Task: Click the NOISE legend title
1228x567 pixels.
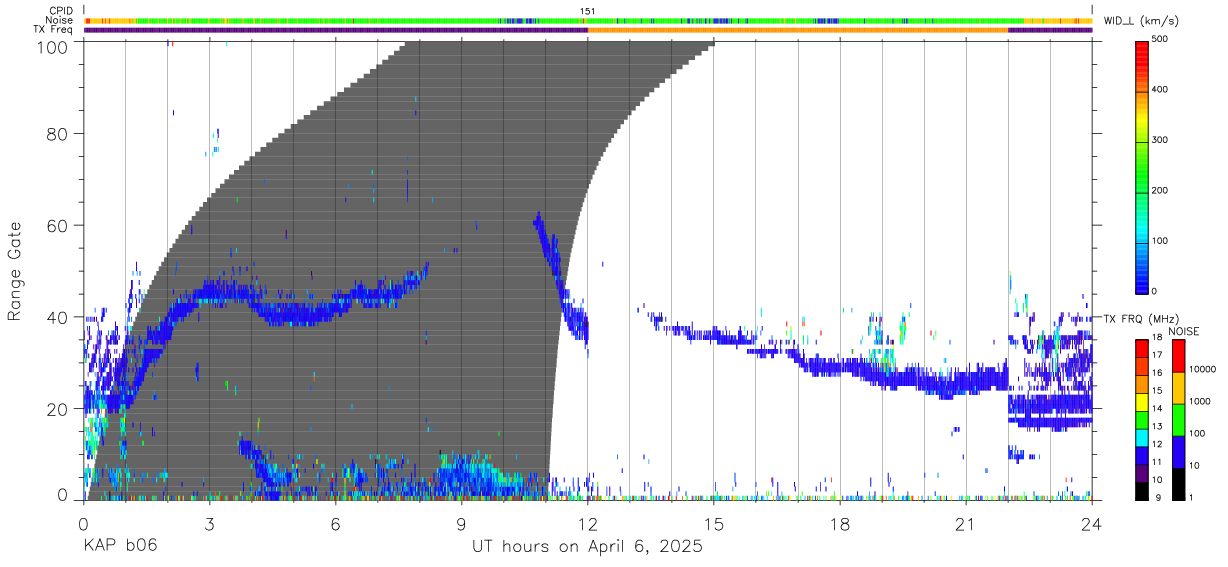Action: 1183,331
